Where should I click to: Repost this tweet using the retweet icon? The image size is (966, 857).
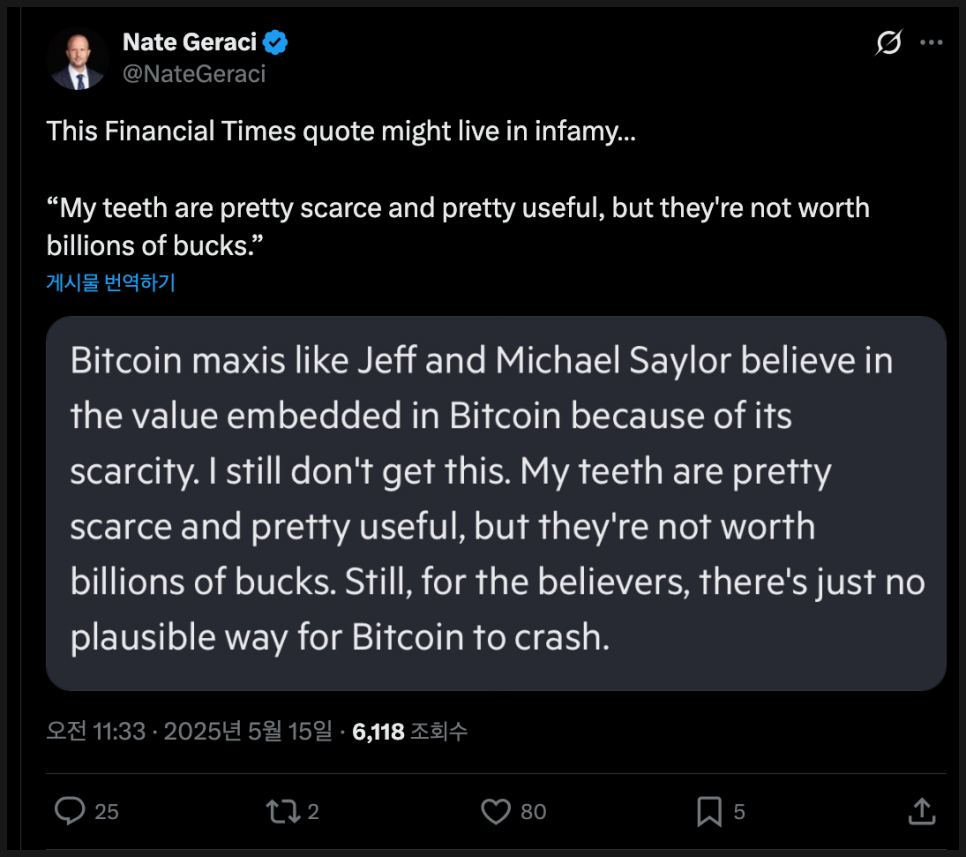(x=283, y=811)
